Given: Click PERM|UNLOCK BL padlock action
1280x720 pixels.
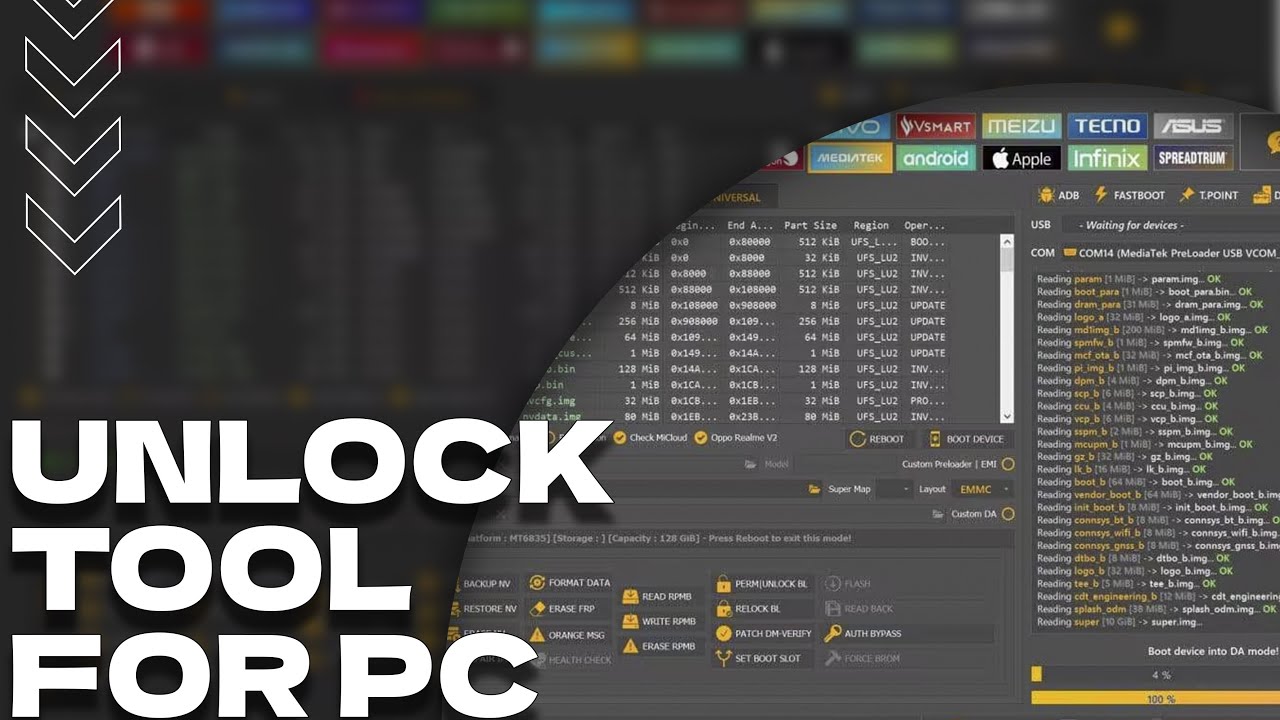Looking at the screenshot, I should tap(762, 583).
